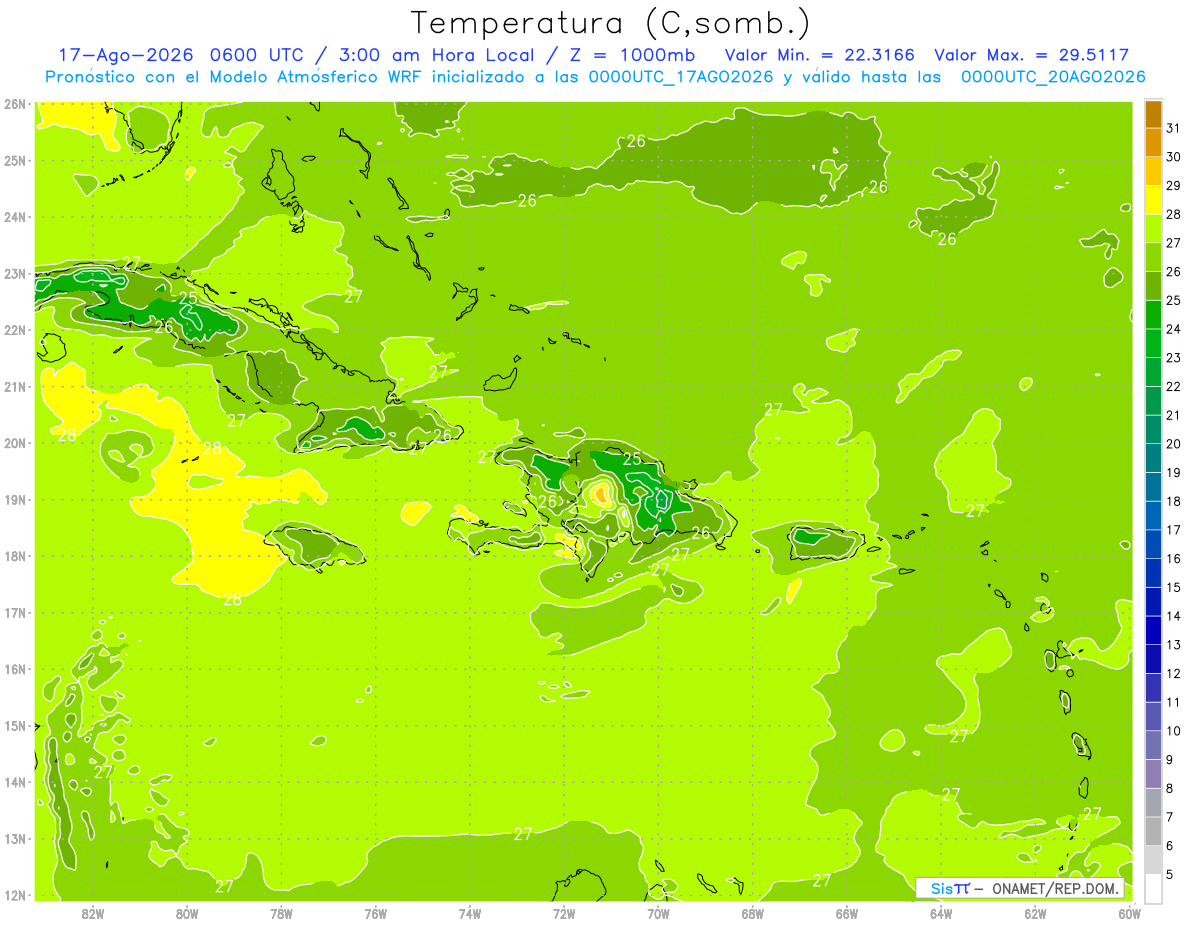Click the "18N" latitude axis label
The image size is (1200, 927).
[14, 556]
